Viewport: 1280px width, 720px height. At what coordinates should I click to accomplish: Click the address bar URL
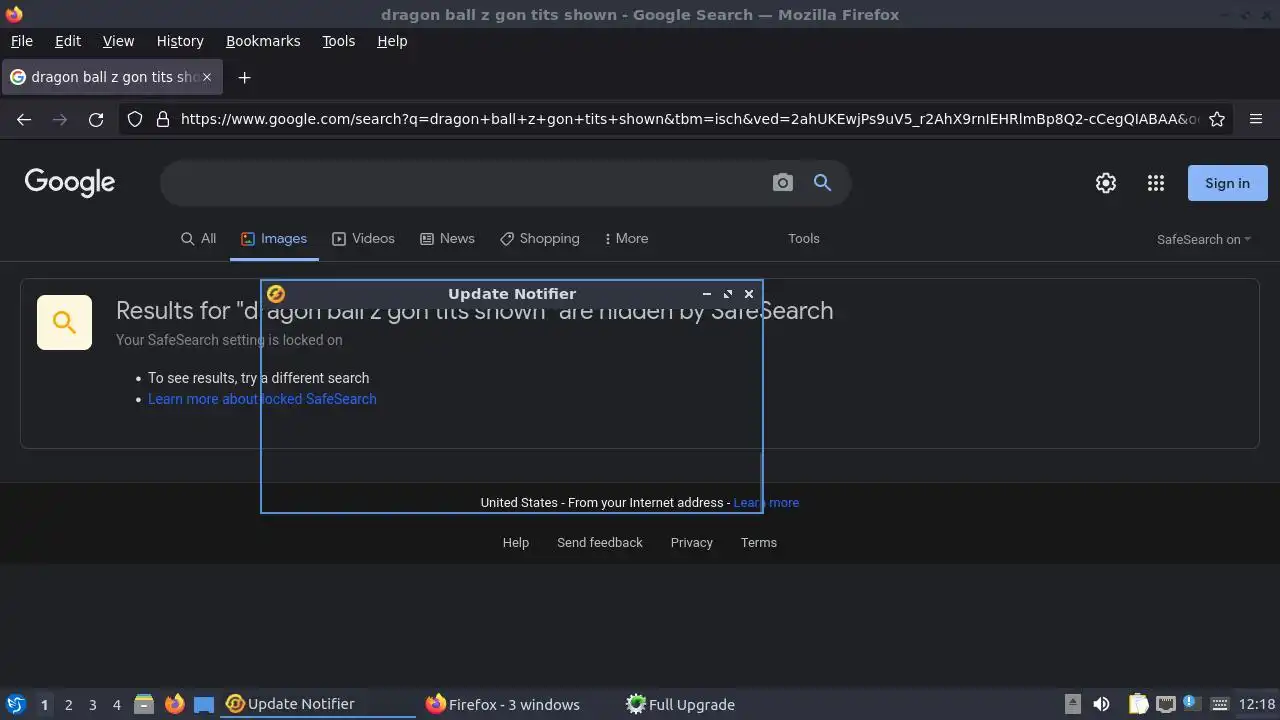click(x=690, y=119)
